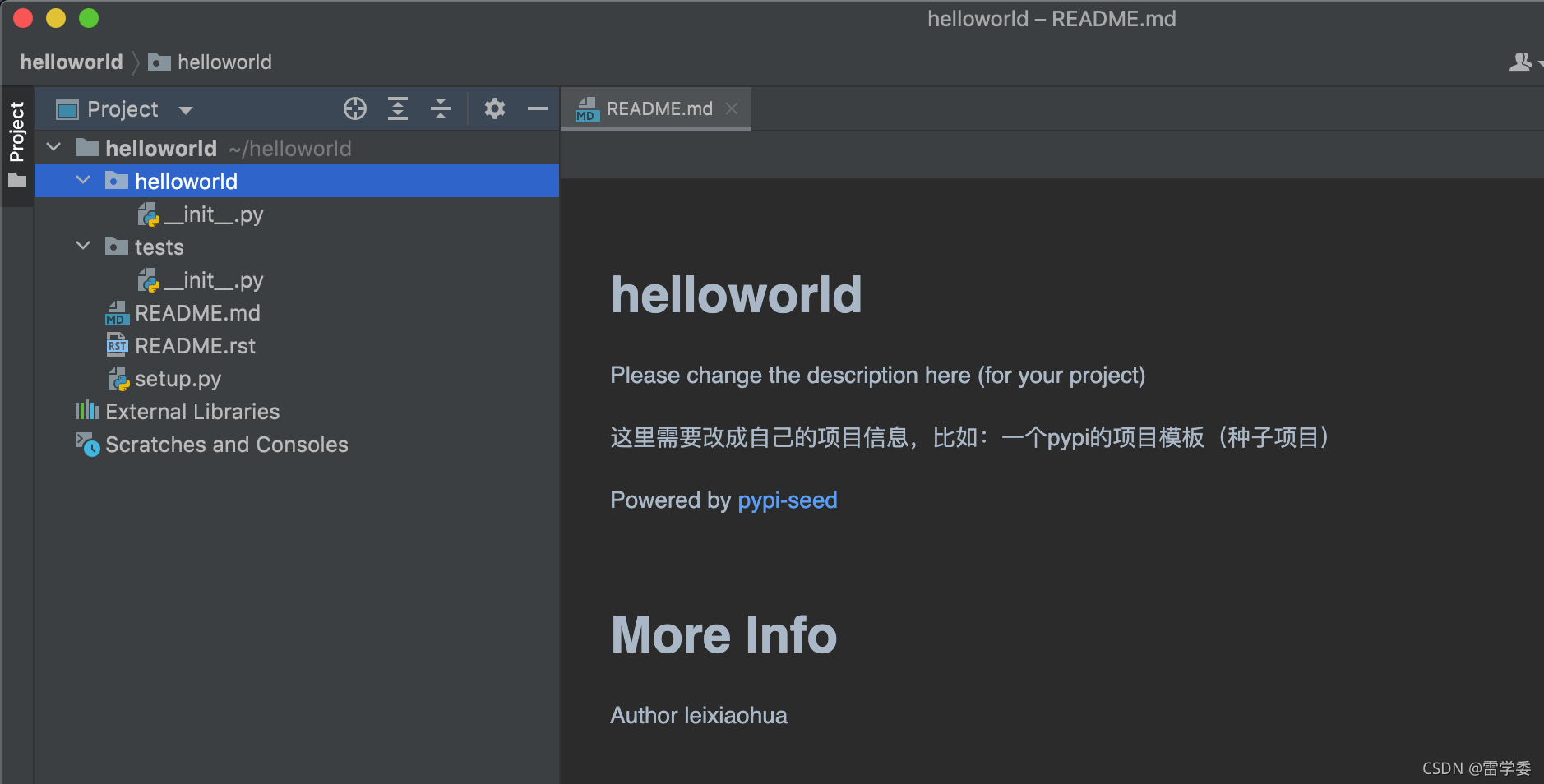The width and height of the screenshot is (1544, 784).
Task: Select the root helloworld ~/helloworld row
Action: point(297,148)
